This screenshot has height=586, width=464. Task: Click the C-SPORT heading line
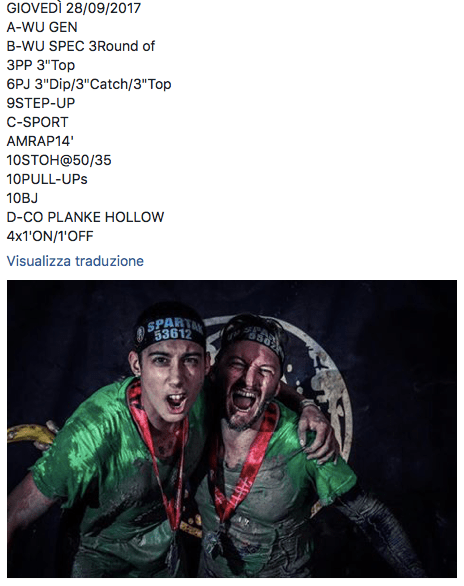click(x=38, y=122)
